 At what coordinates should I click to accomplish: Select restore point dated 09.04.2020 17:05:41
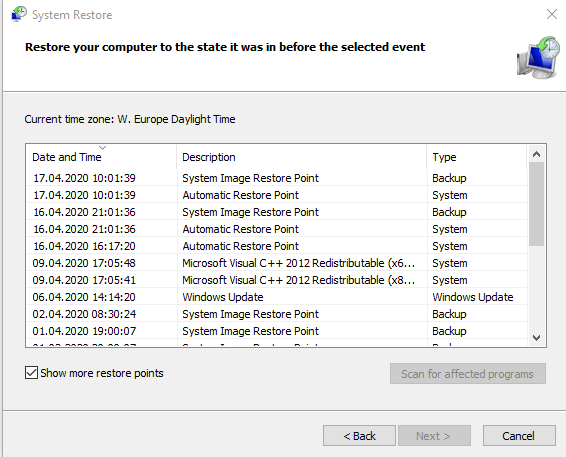pos(277,280)
